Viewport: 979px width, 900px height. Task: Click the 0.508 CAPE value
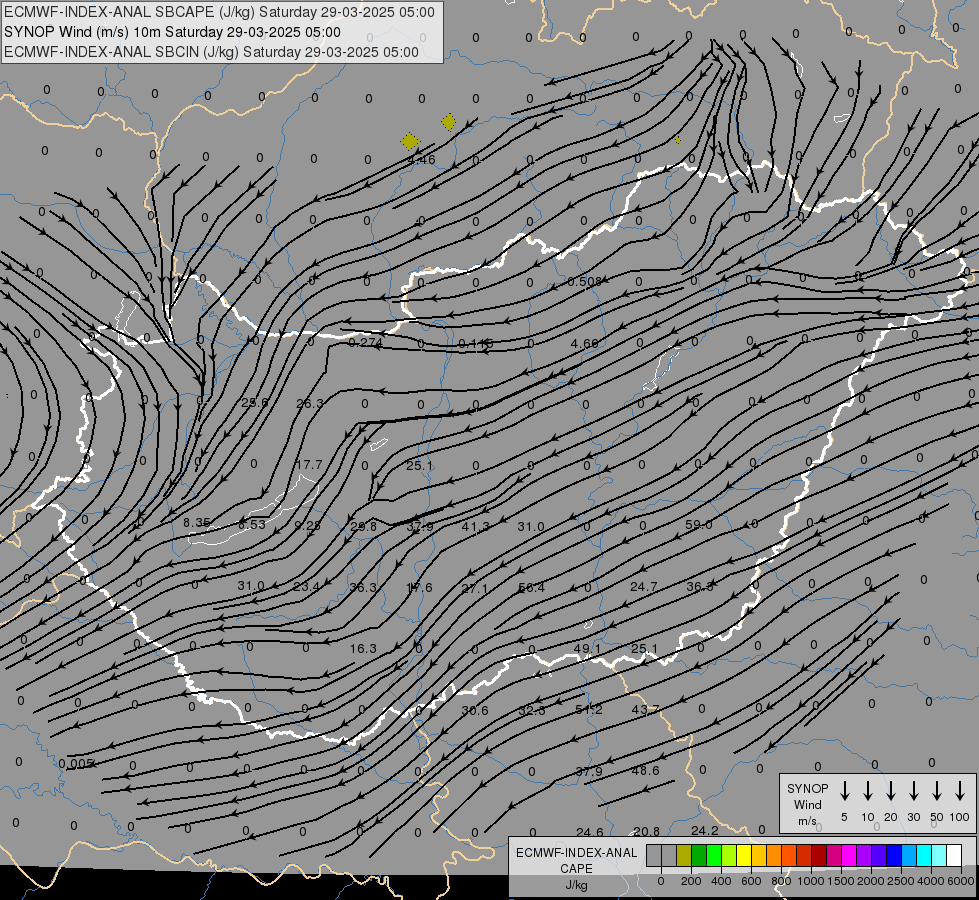click(x=584, y=282)
